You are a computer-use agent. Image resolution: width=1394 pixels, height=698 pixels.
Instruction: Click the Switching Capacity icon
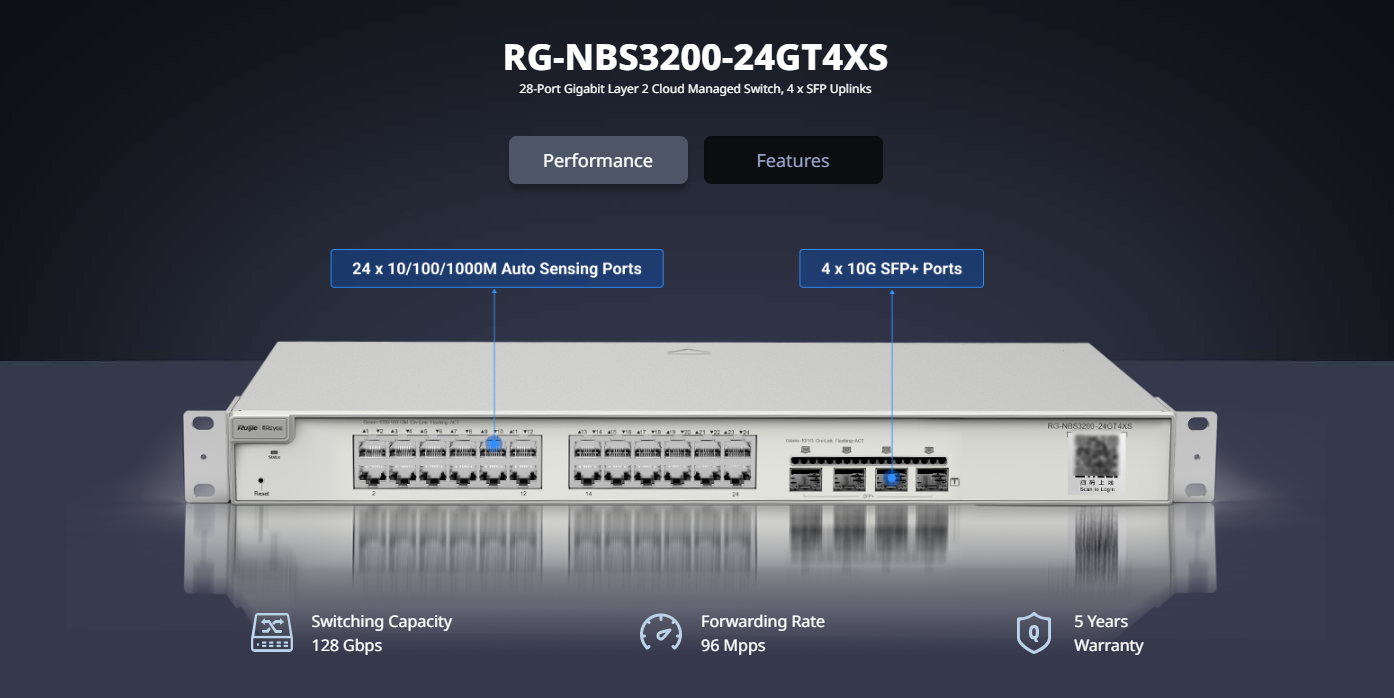[271, 633]
